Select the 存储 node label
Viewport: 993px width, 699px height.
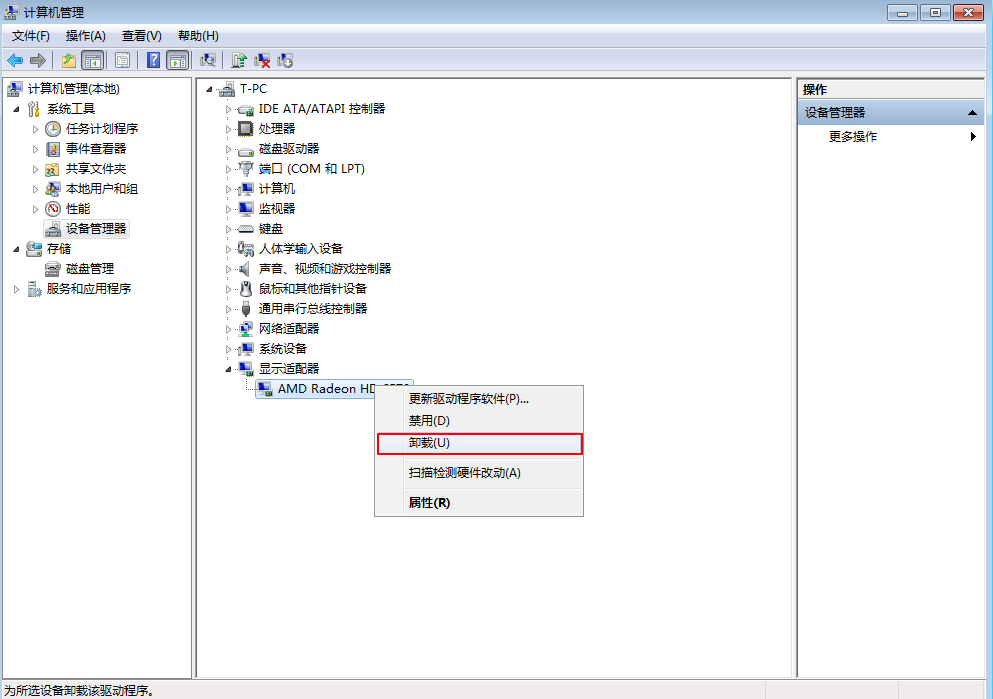pos(59,249)
